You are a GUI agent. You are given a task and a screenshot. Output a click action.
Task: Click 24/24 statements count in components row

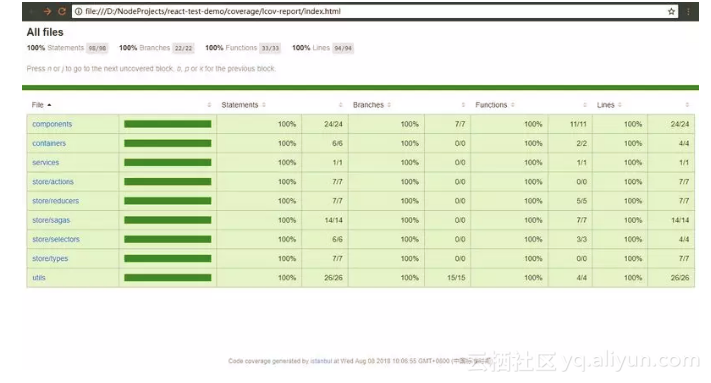coord(333,124)
